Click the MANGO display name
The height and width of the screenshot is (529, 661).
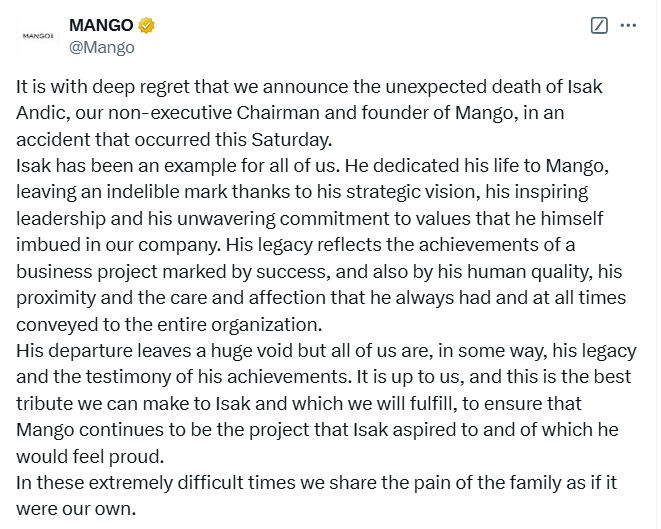pyautogui.click(x=101, y=26)
